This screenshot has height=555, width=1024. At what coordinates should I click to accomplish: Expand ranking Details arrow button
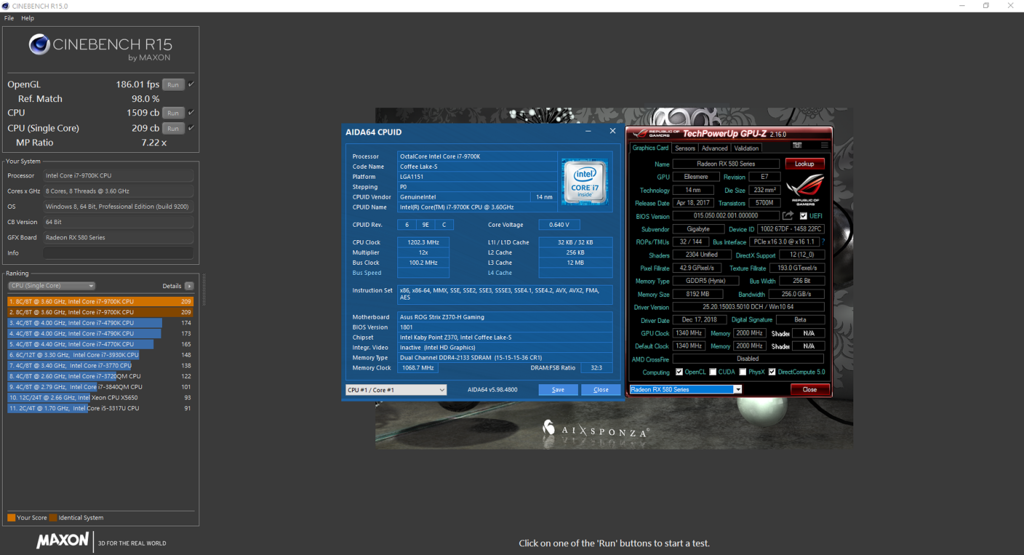(x=189, y=286)
